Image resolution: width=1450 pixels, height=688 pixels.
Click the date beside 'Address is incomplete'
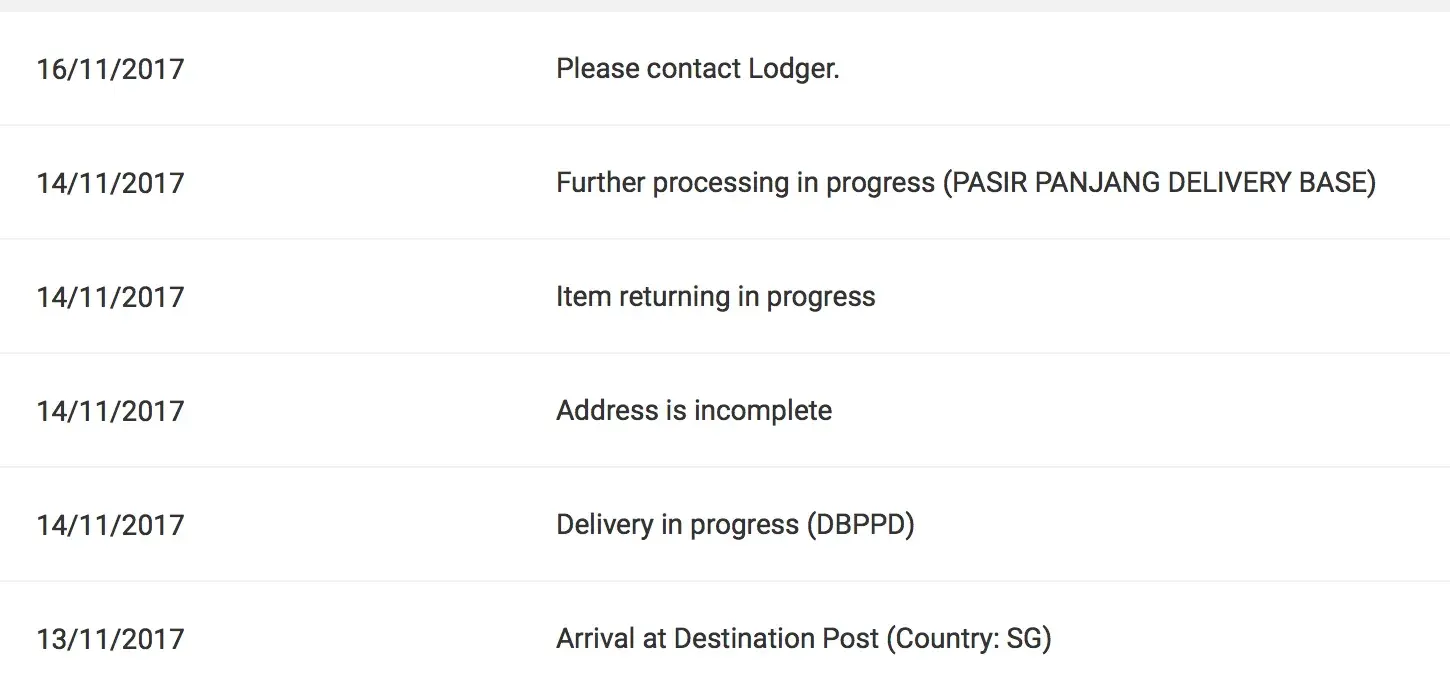110,411
